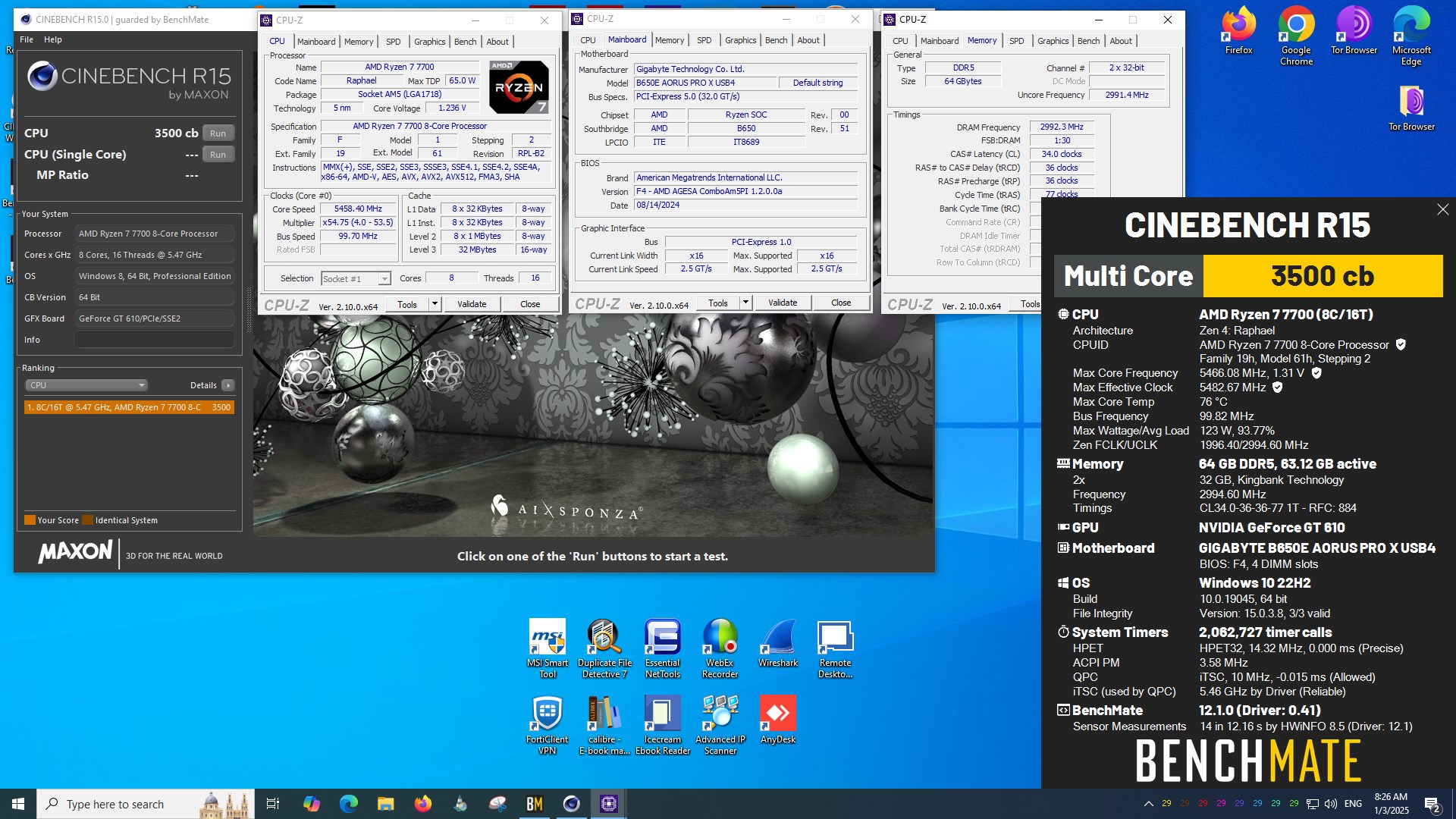Viewport: 1456px width, 819px height.
Task: Open Firefox desktop shortcut
Action: pyautogui.click(x=1238, y=31)
